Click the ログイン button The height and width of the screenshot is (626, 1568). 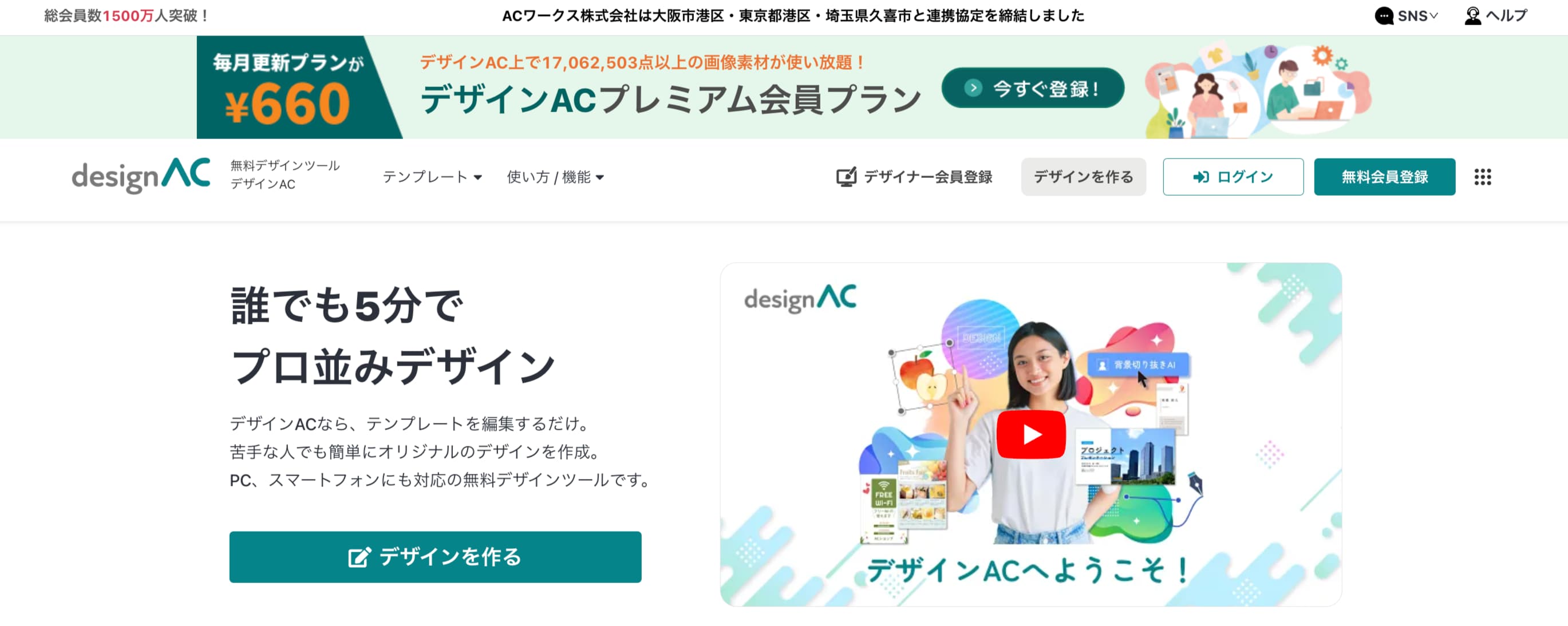point(1233,177)
